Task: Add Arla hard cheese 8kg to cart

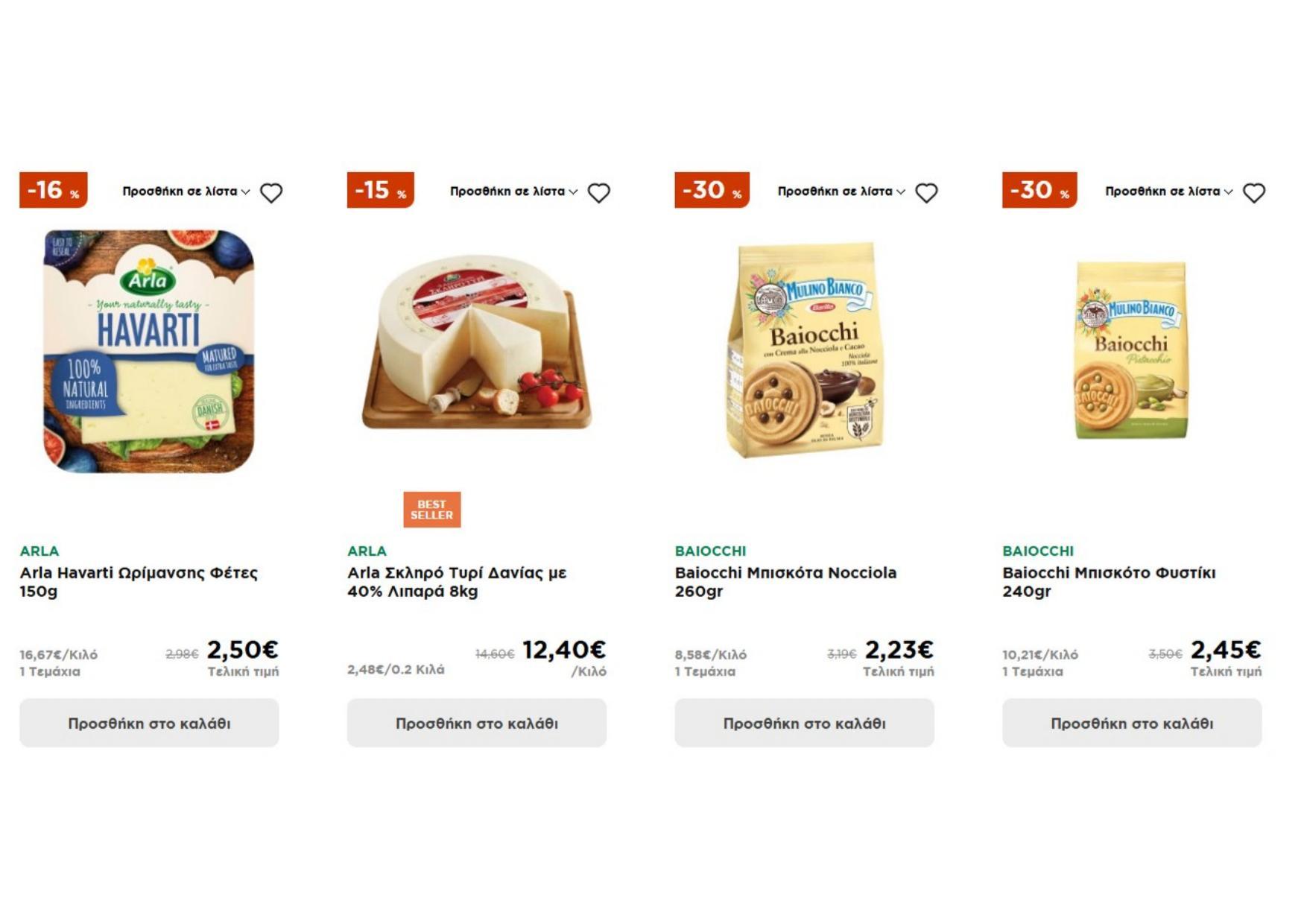Action: point(477,723)
